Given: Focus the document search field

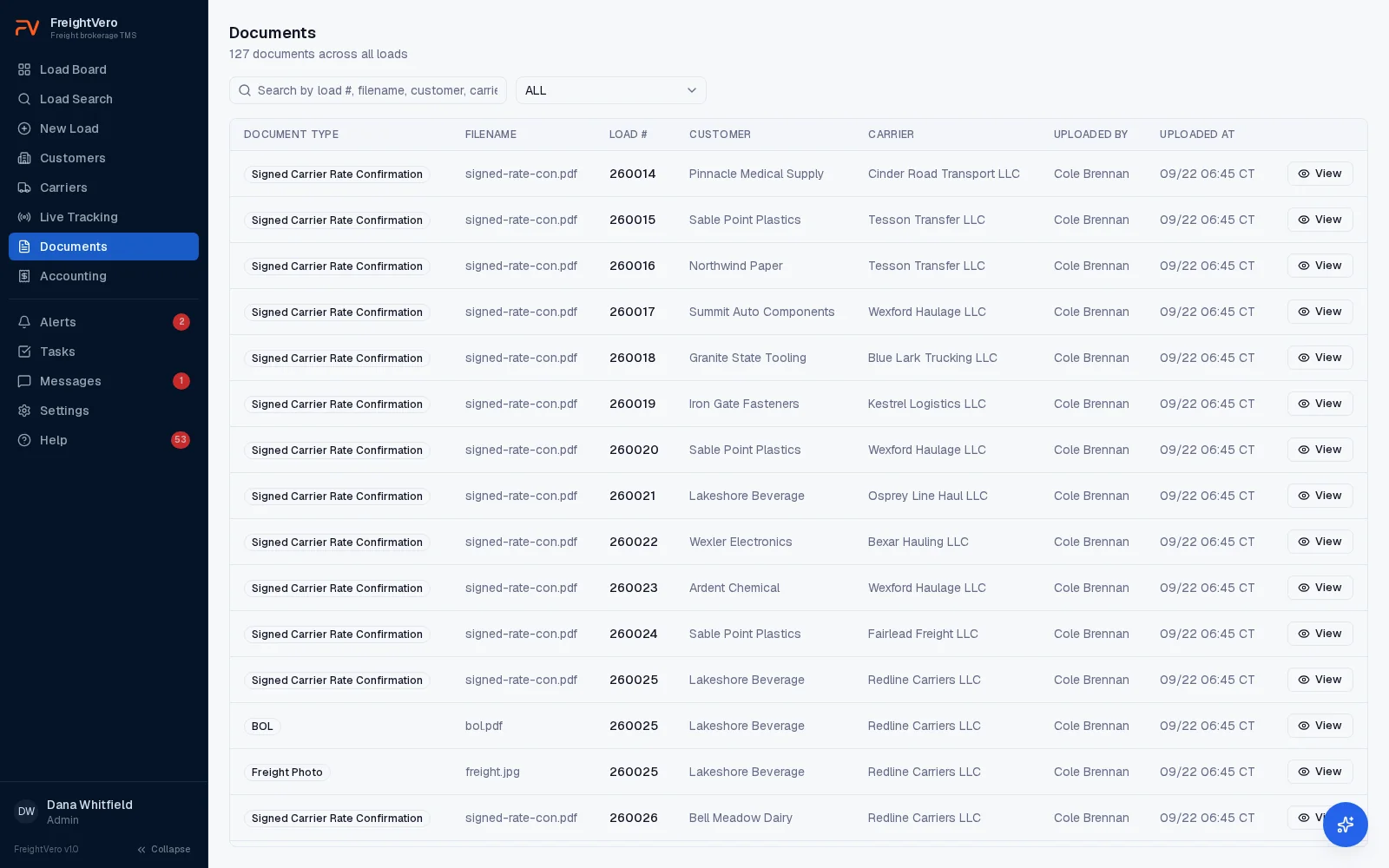Looking at the screenshot, I should click(368, 90).
